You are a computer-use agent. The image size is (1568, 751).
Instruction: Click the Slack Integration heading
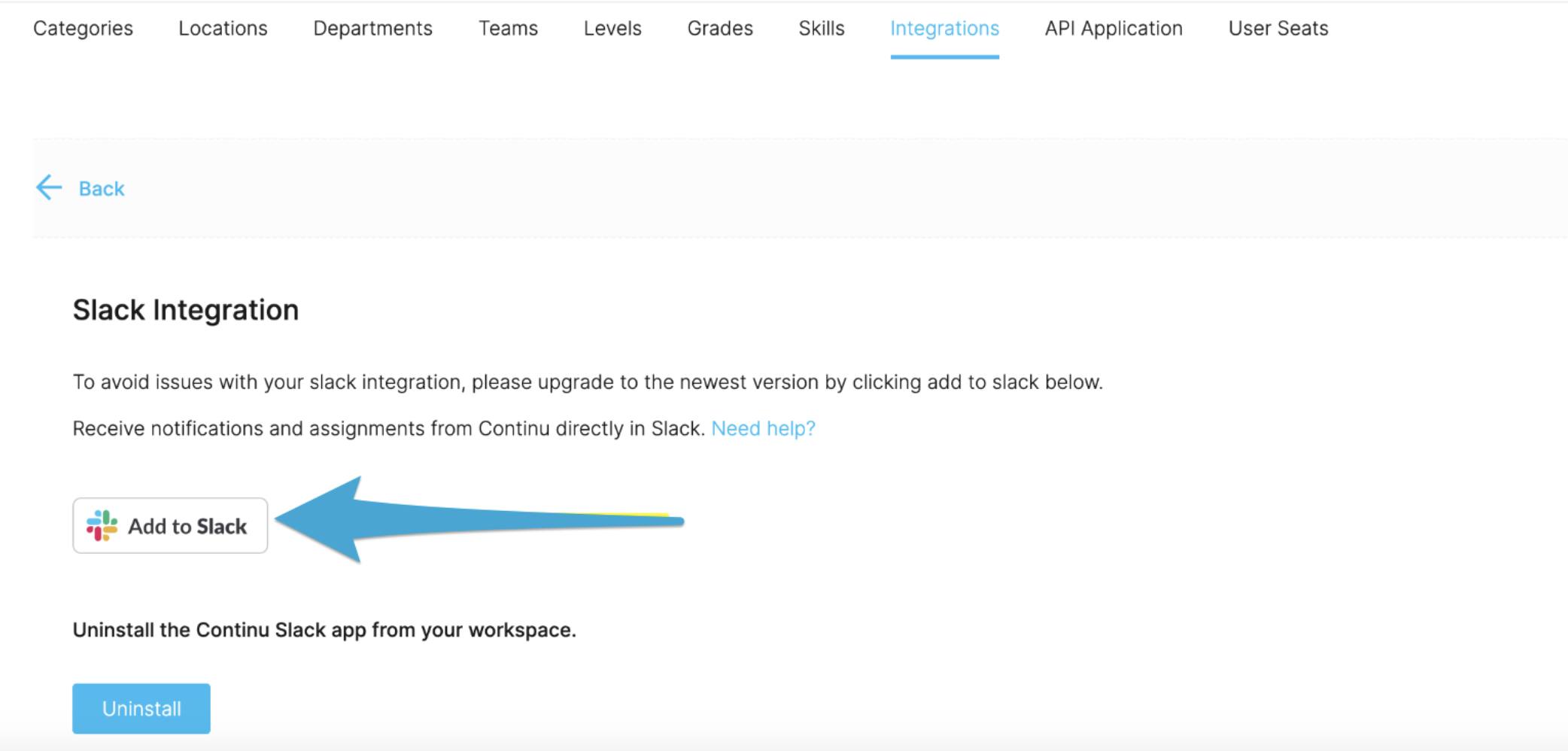(x=186, y=310)
